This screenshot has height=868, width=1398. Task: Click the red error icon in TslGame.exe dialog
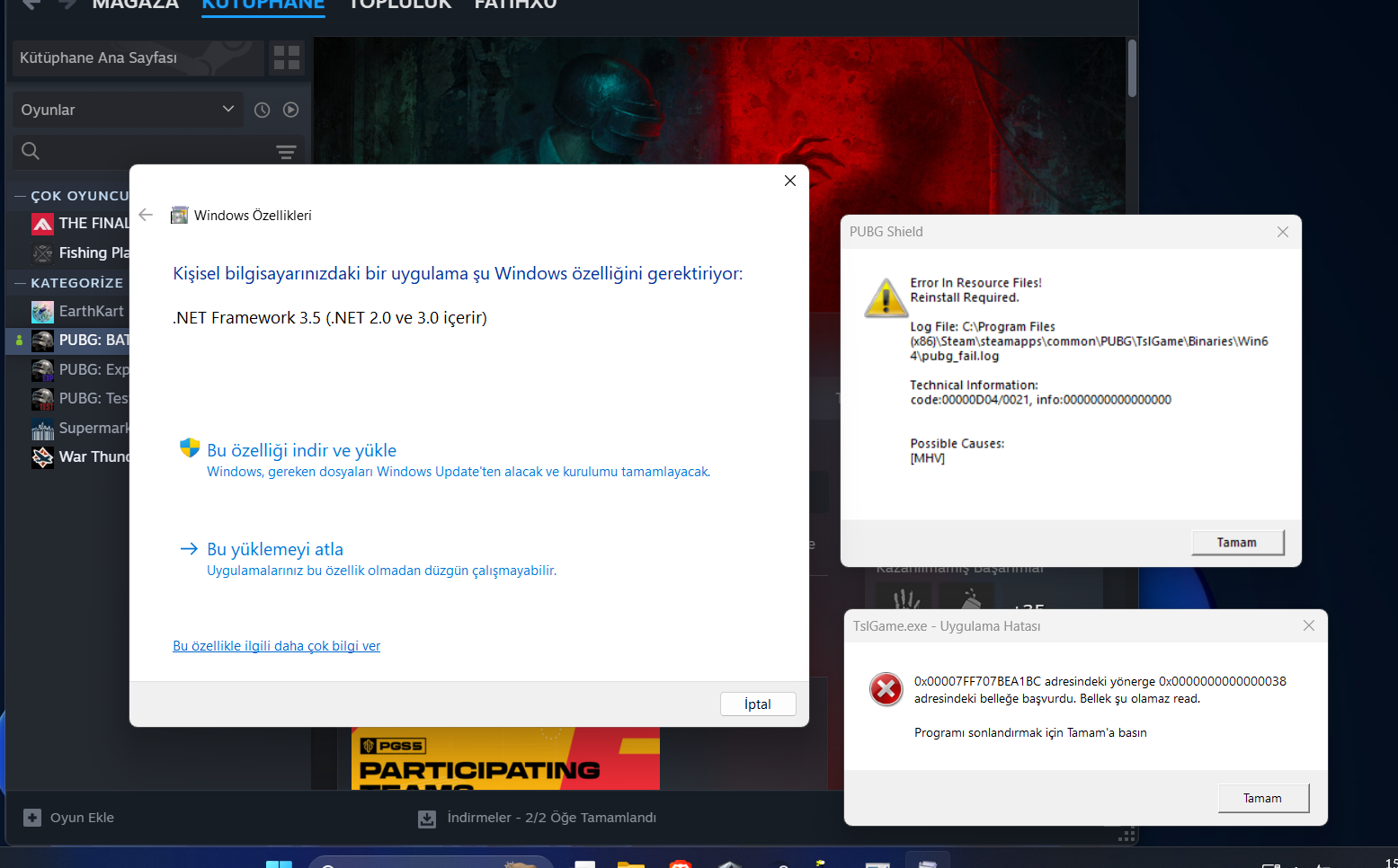pos(886,689)
